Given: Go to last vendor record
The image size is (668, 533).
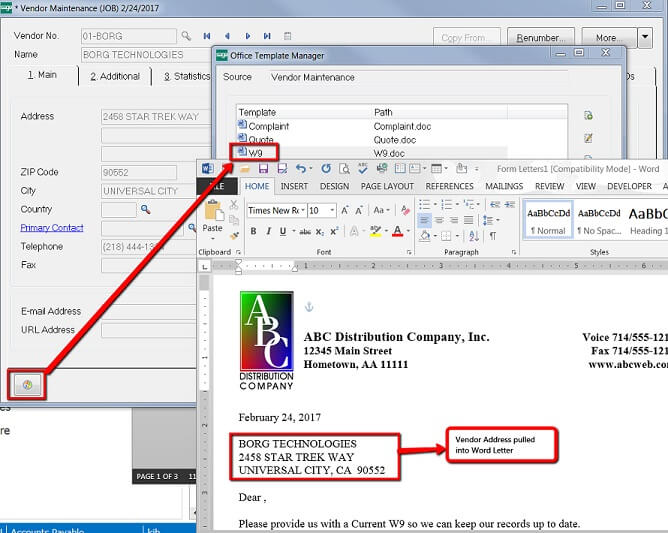Looking at the screenshot, I should [x=267, y=36].
